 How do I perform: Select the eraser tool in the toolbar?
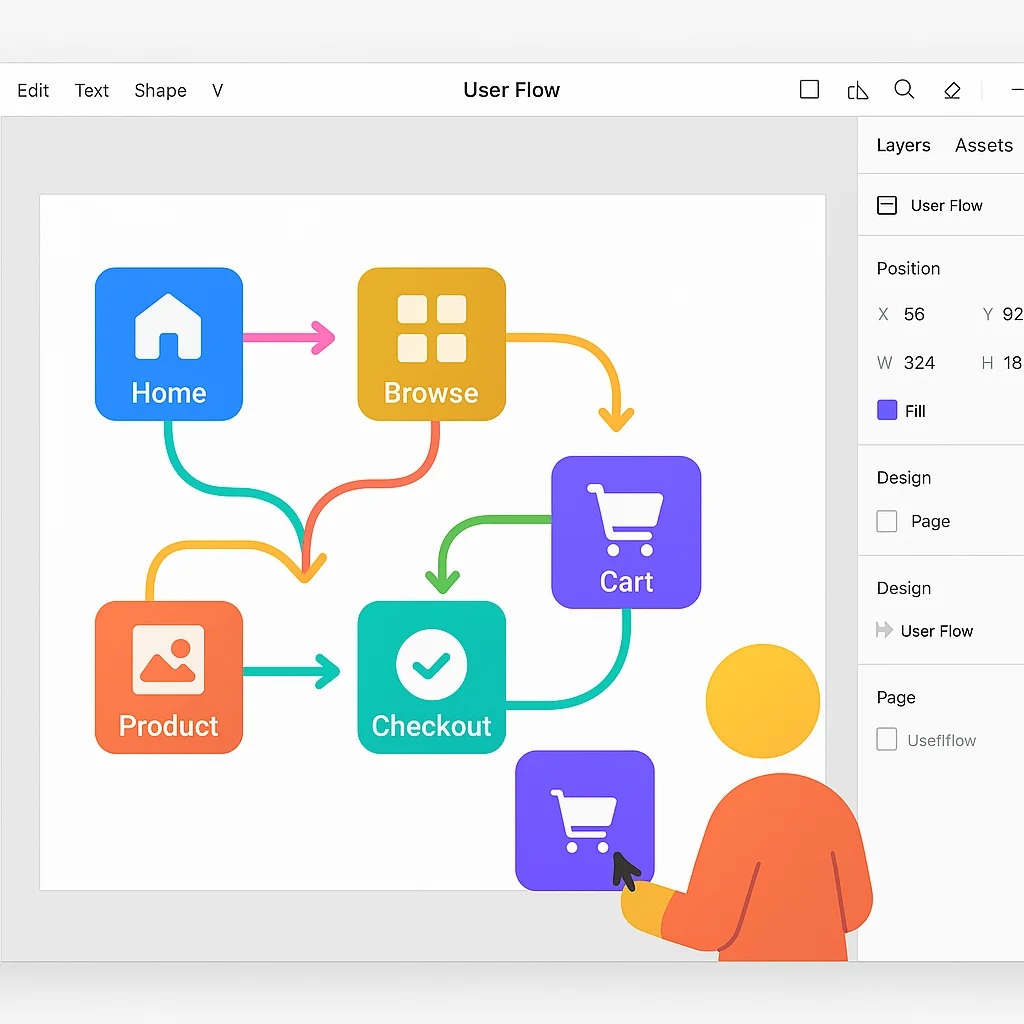[x=952, y=89]
